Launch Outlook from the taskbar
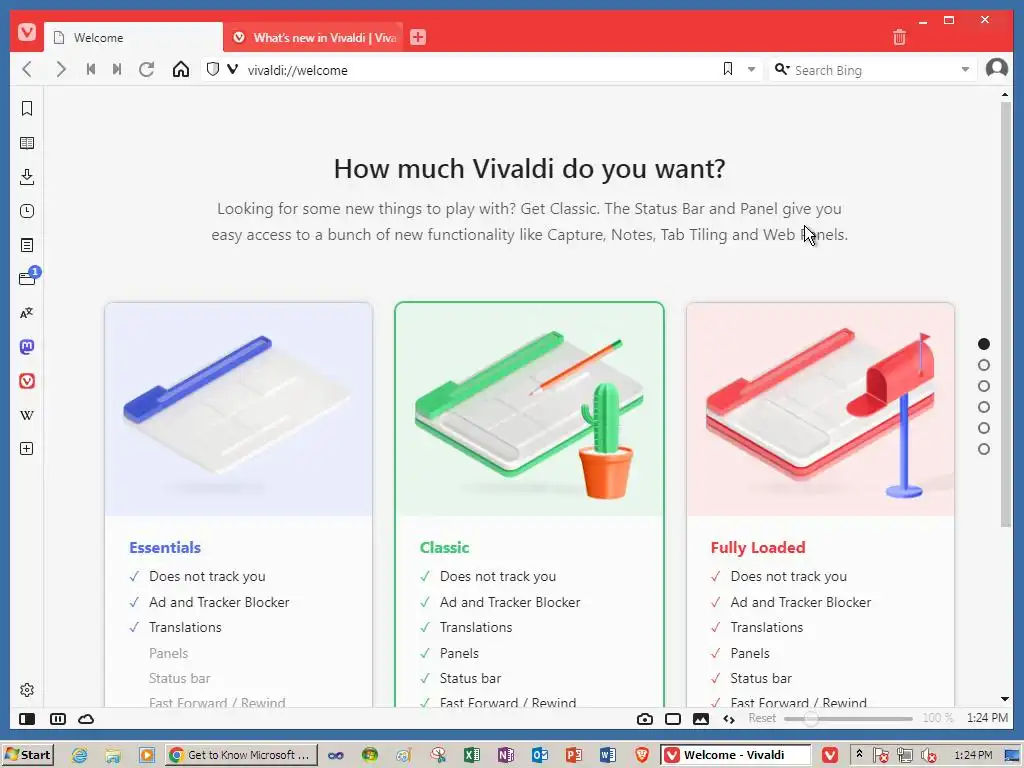This screenshot has width=1024, height=768. (539, 755)
